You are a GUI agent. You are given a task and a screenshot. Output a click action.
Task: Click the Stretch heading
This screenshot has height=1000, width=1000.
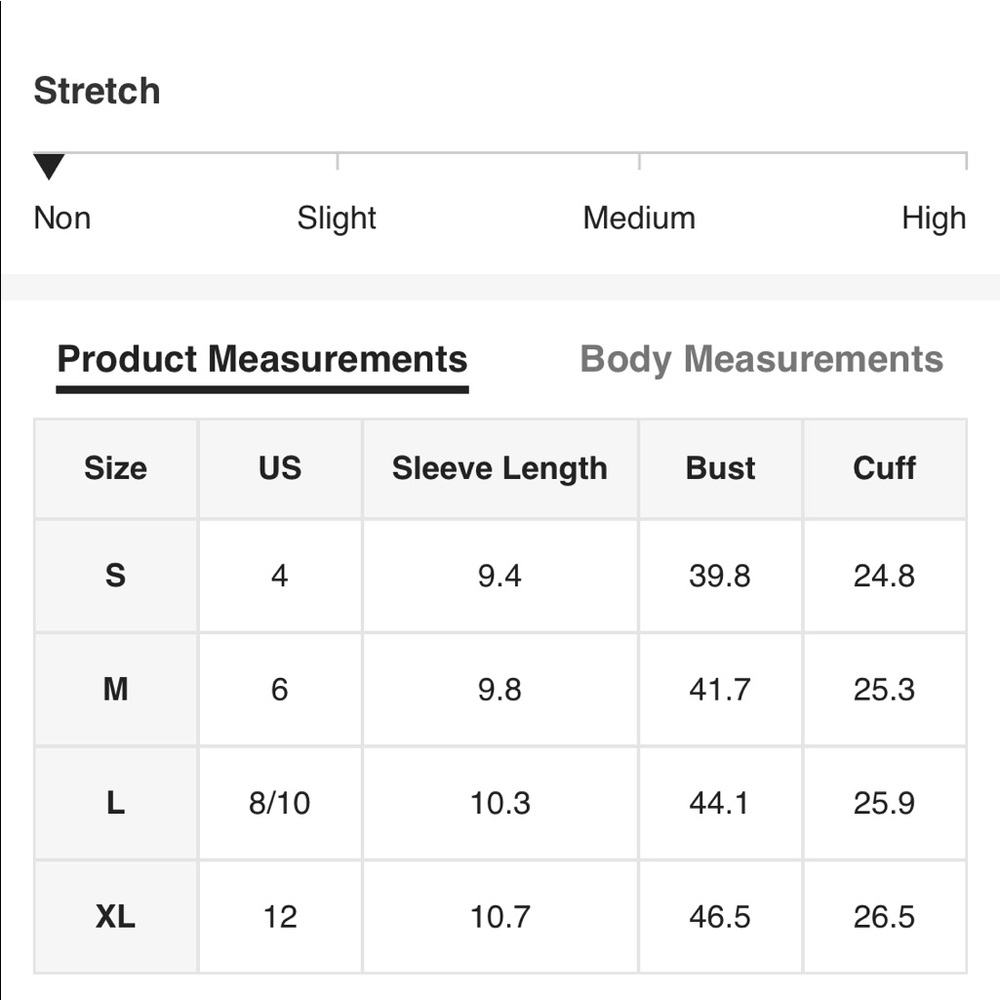click(x=97, y=91)
